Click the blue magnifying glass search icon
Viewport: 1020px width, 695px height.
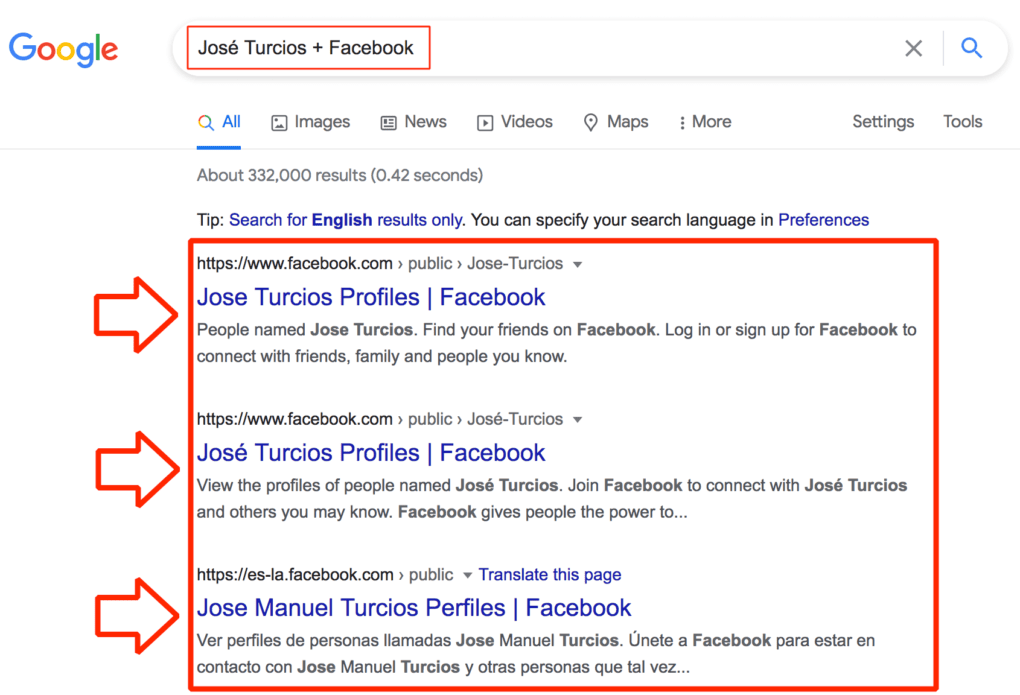coord(971,48)
